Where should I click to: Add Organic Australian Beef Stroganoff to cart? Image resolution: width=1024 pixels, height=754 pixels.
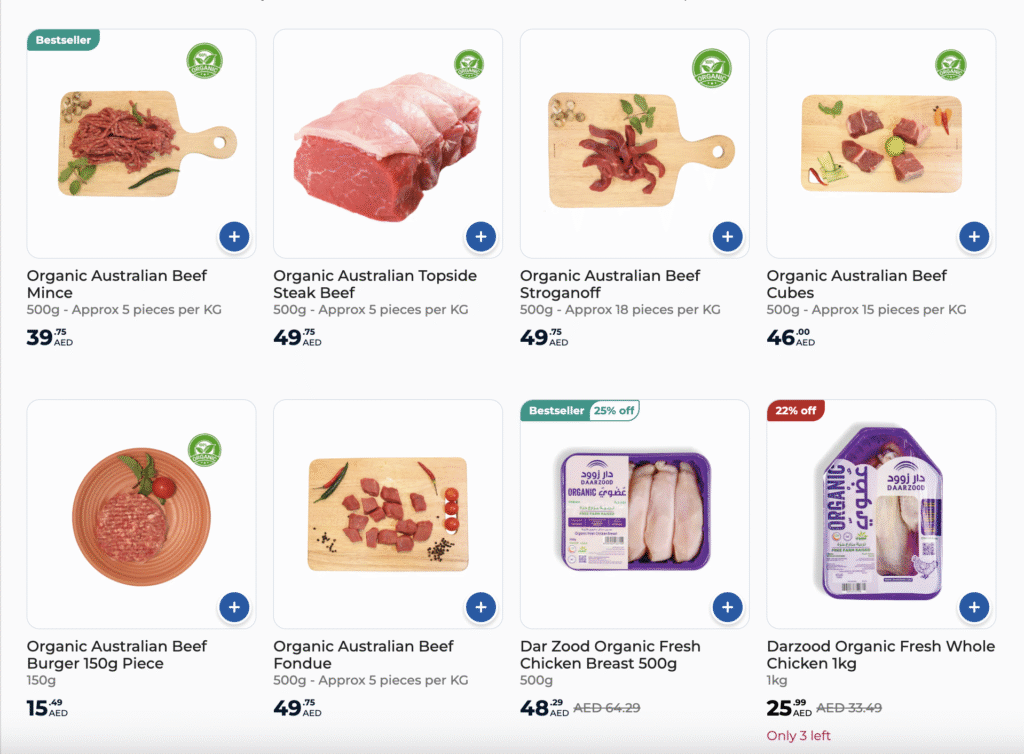coord(728,236)
